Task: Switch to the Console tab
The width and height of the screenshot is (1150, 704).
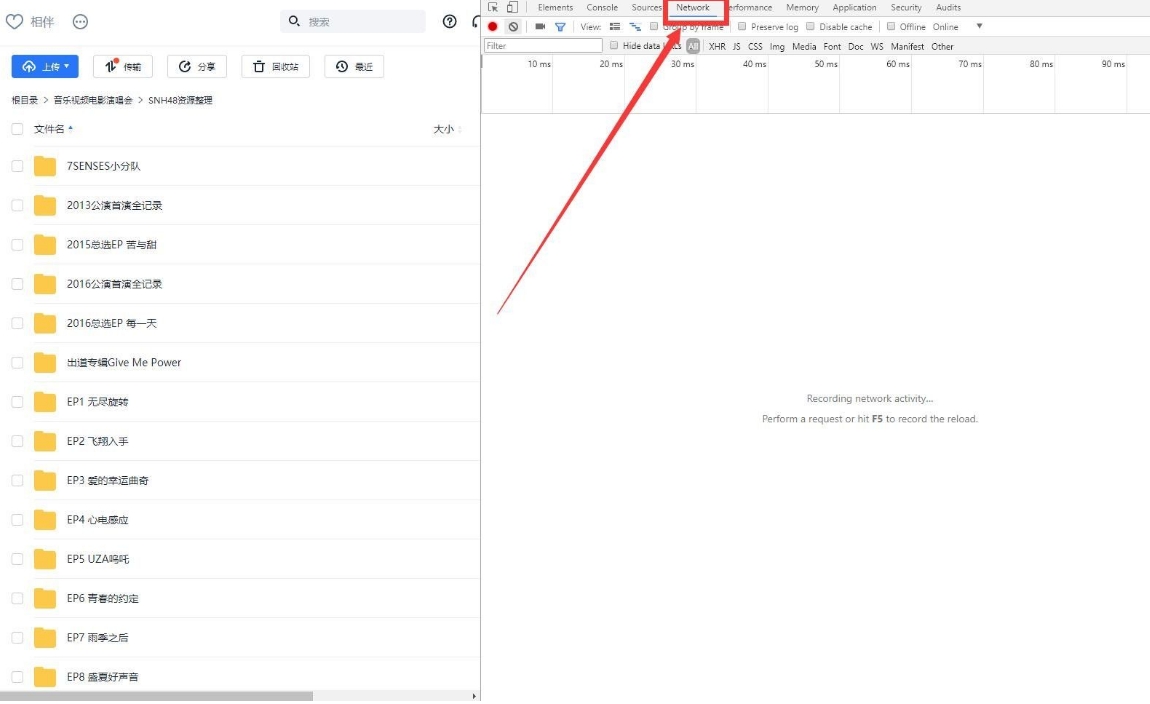Action: tap(602, 7)
